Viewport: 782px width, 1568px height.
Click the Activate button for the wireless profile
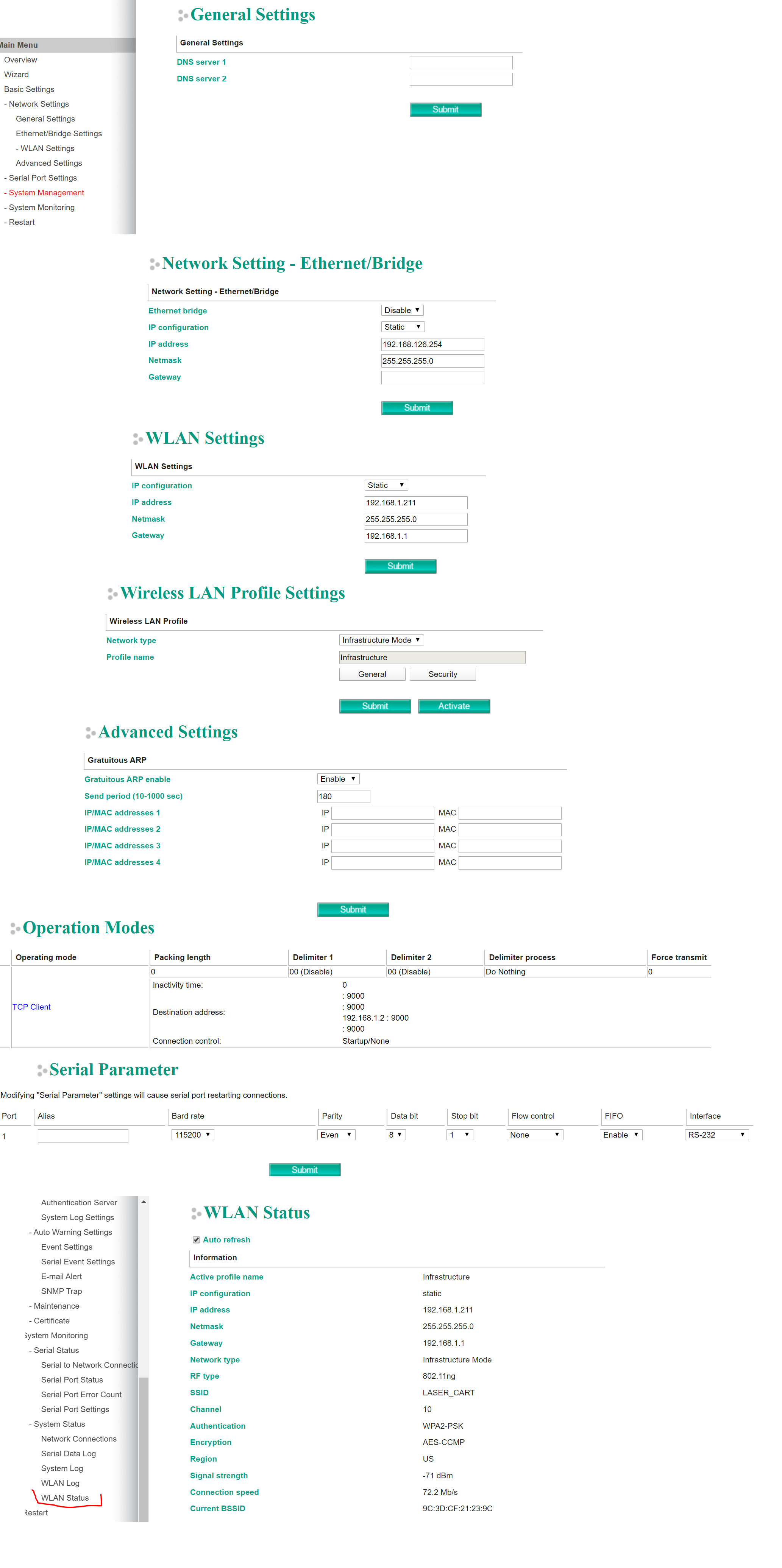pyautogui.click(x=454, y=706)
